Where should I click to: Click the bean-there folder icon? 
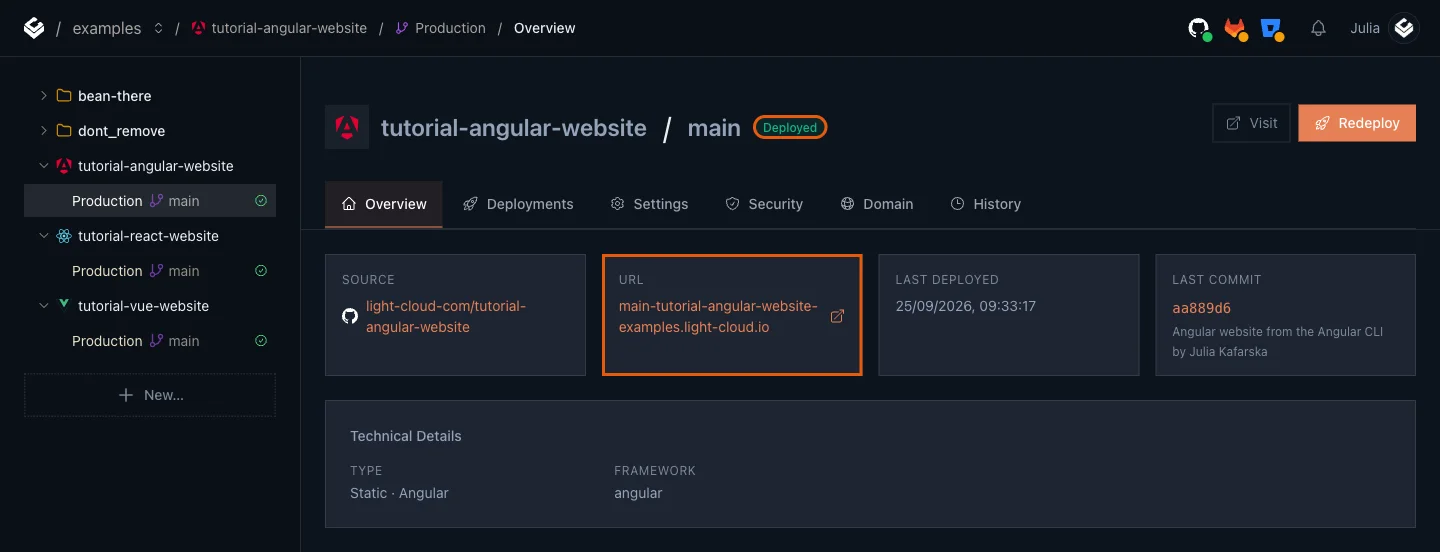(64, 96)
